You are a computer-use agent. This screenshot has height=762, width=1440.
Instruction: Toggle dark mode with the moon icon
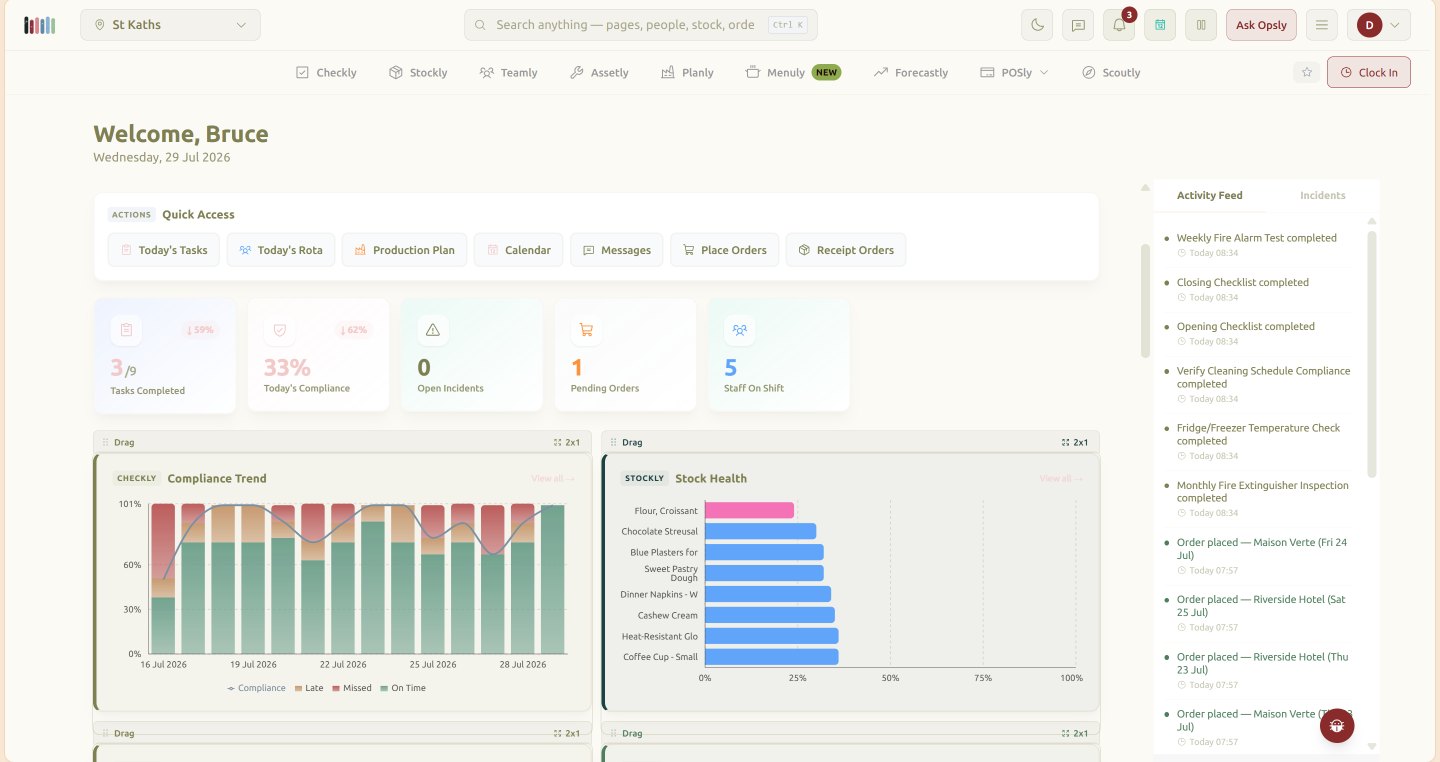[x=1037, y=25]
